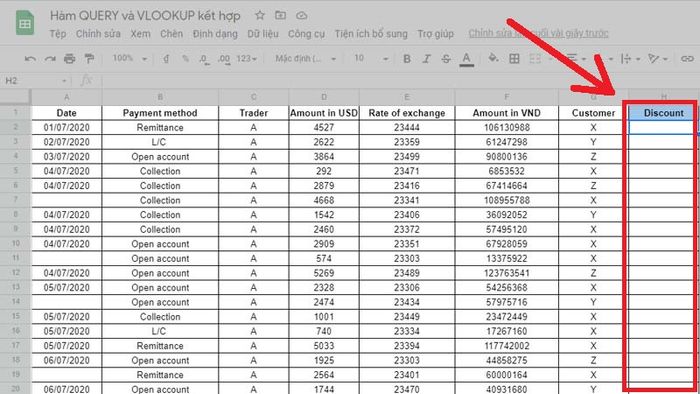Expand the 100% zoom dropdown

click(130, 58)
